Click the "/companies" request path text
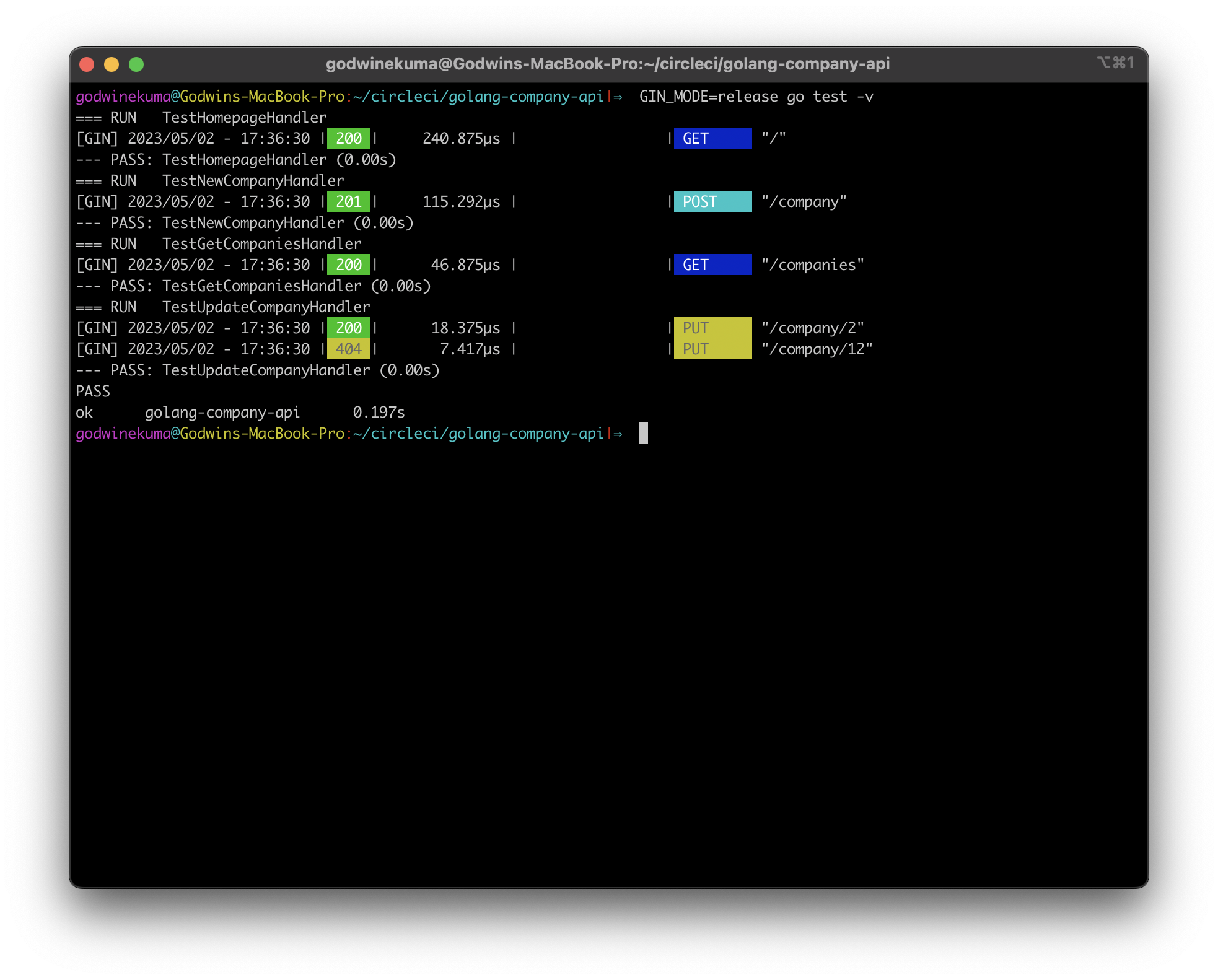 812,265
